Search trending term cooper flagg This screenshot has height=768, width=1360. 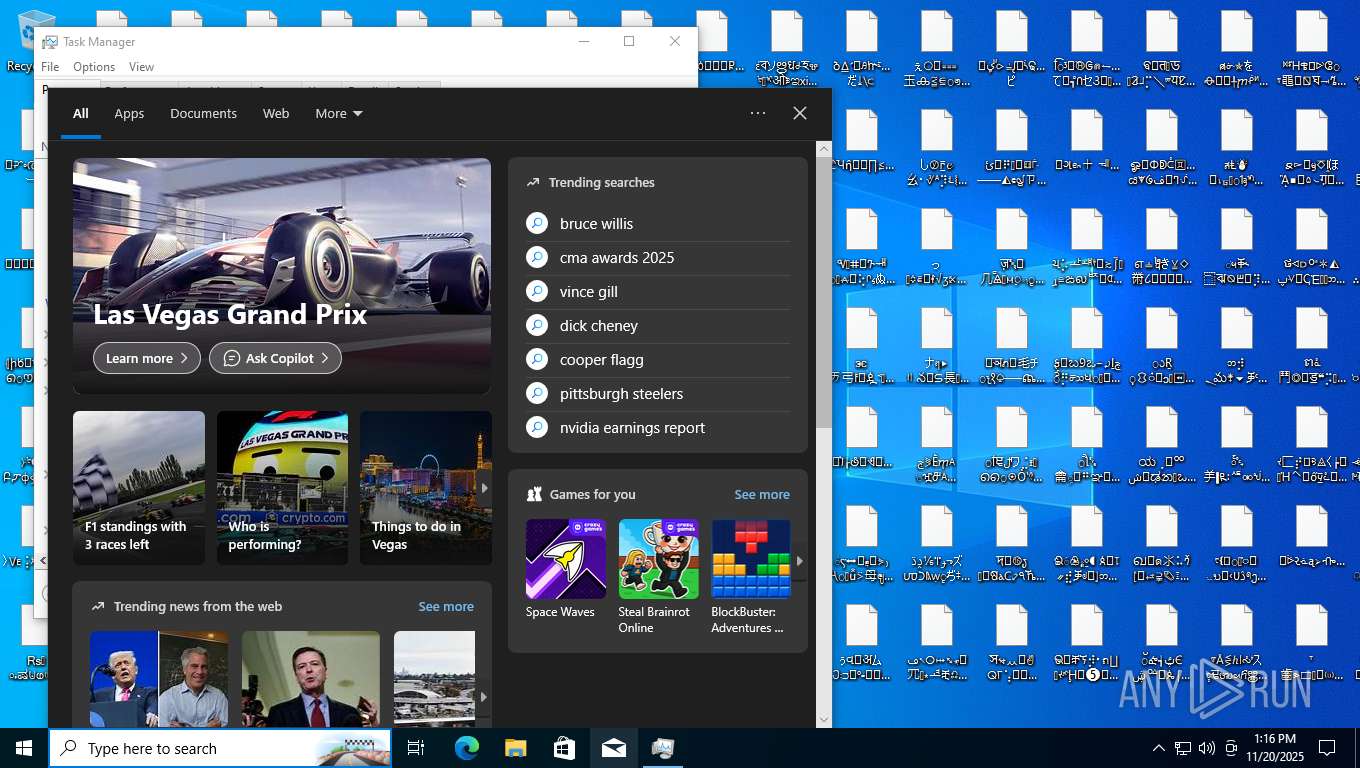tap(602, 360)
